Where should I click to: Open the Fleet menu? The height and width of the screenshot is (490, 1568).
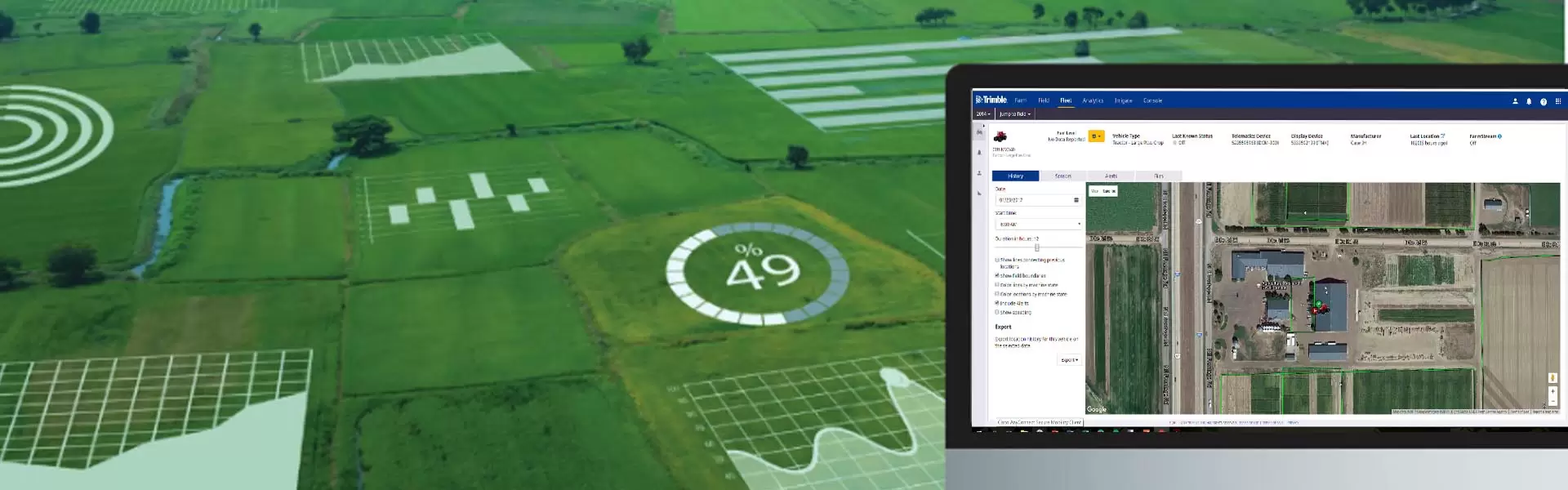coord(1066,100)
